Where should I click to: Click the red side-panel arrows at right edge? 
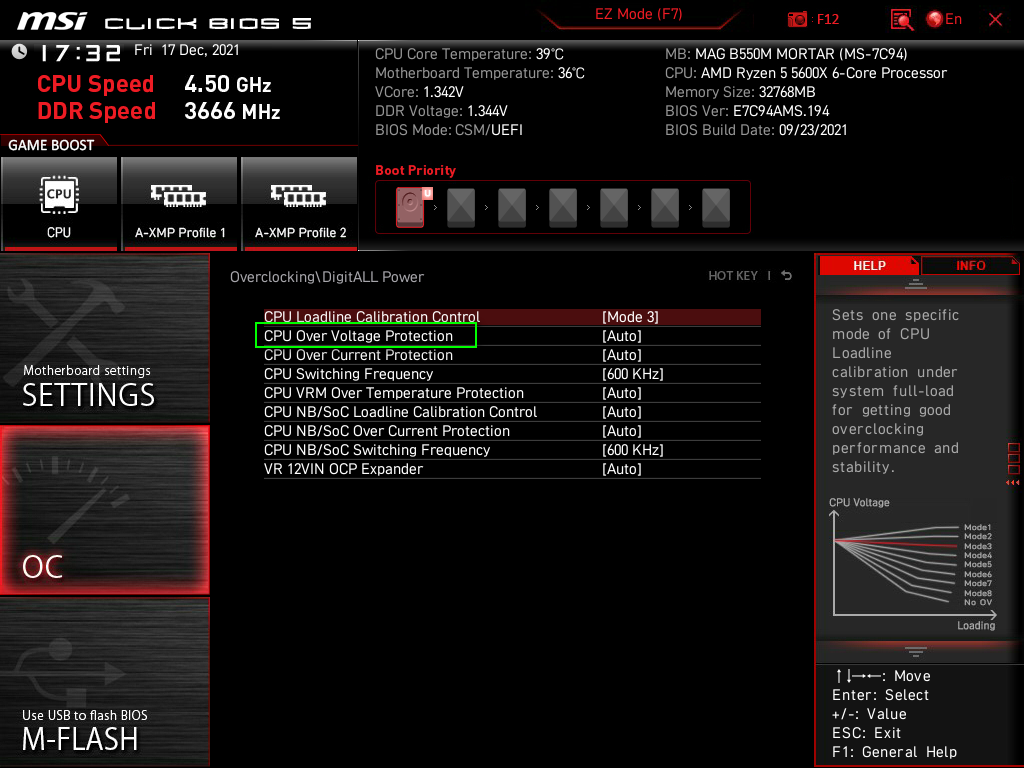click(x=1013, y=483)
